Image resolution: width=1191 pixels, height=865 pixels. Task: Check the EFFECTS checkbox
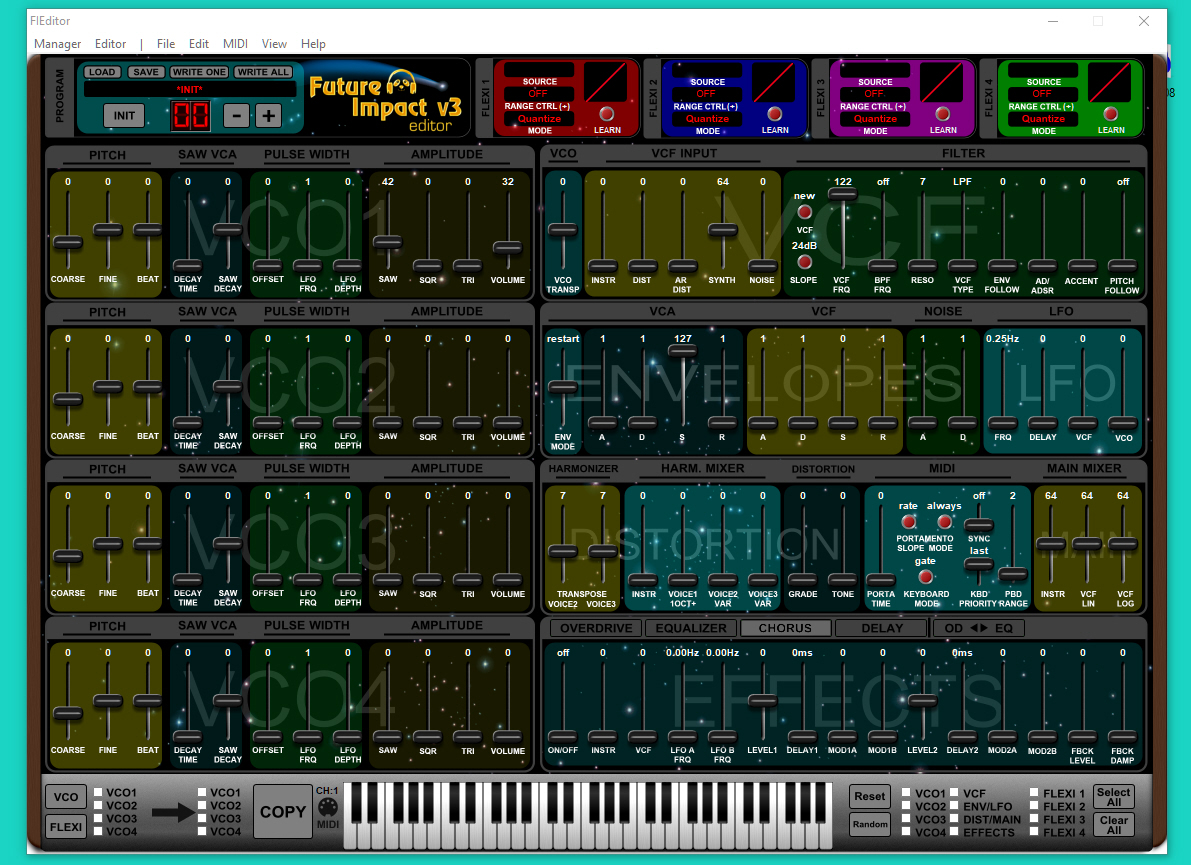tap(954, 832)
